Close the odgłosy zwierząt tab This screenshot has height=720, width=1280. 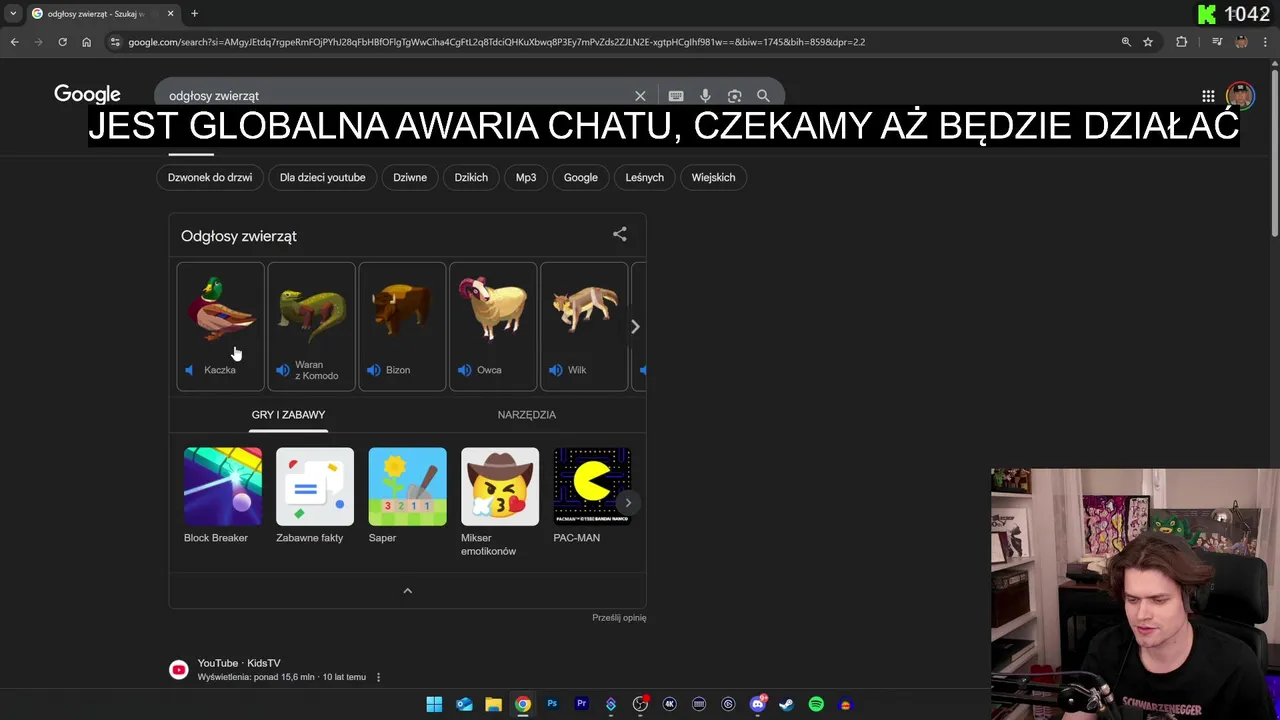pyautogui.click(x=170, y=13)
